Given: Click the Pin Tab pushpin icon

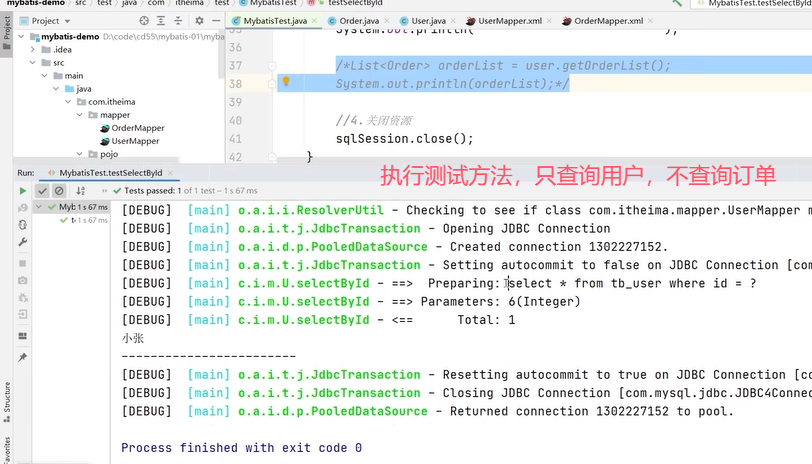Looking at the screenshot, I should click(22, 357).
